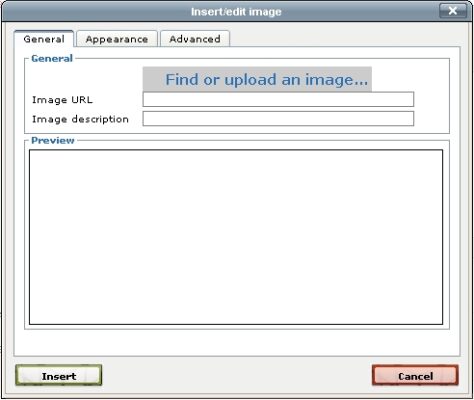Click the image preview area
This screenshot has width=474, height=400.
pos(236,237)
